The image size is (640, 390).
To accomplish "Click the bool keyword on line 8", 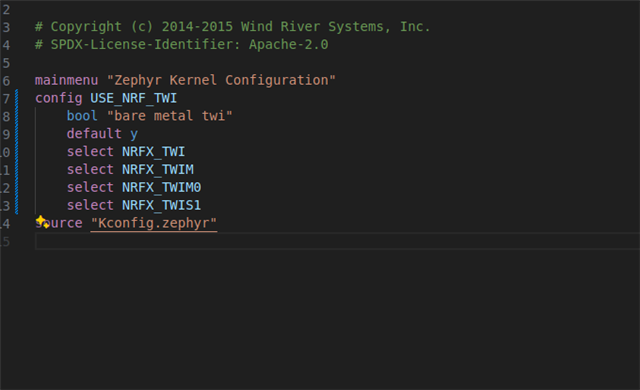I will (x=82, y=116).
